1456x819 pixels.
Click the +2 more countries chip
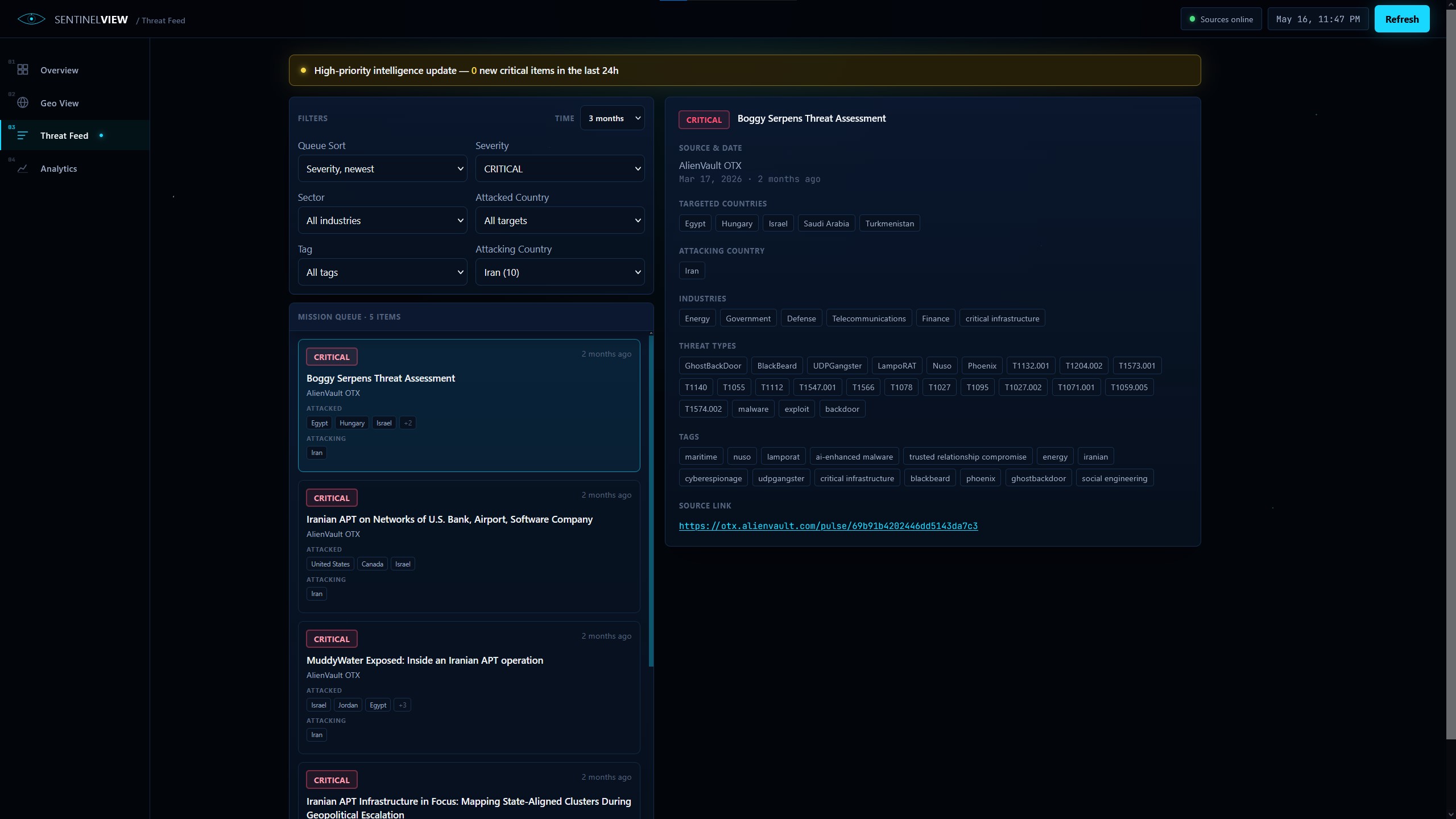(407, 423)
